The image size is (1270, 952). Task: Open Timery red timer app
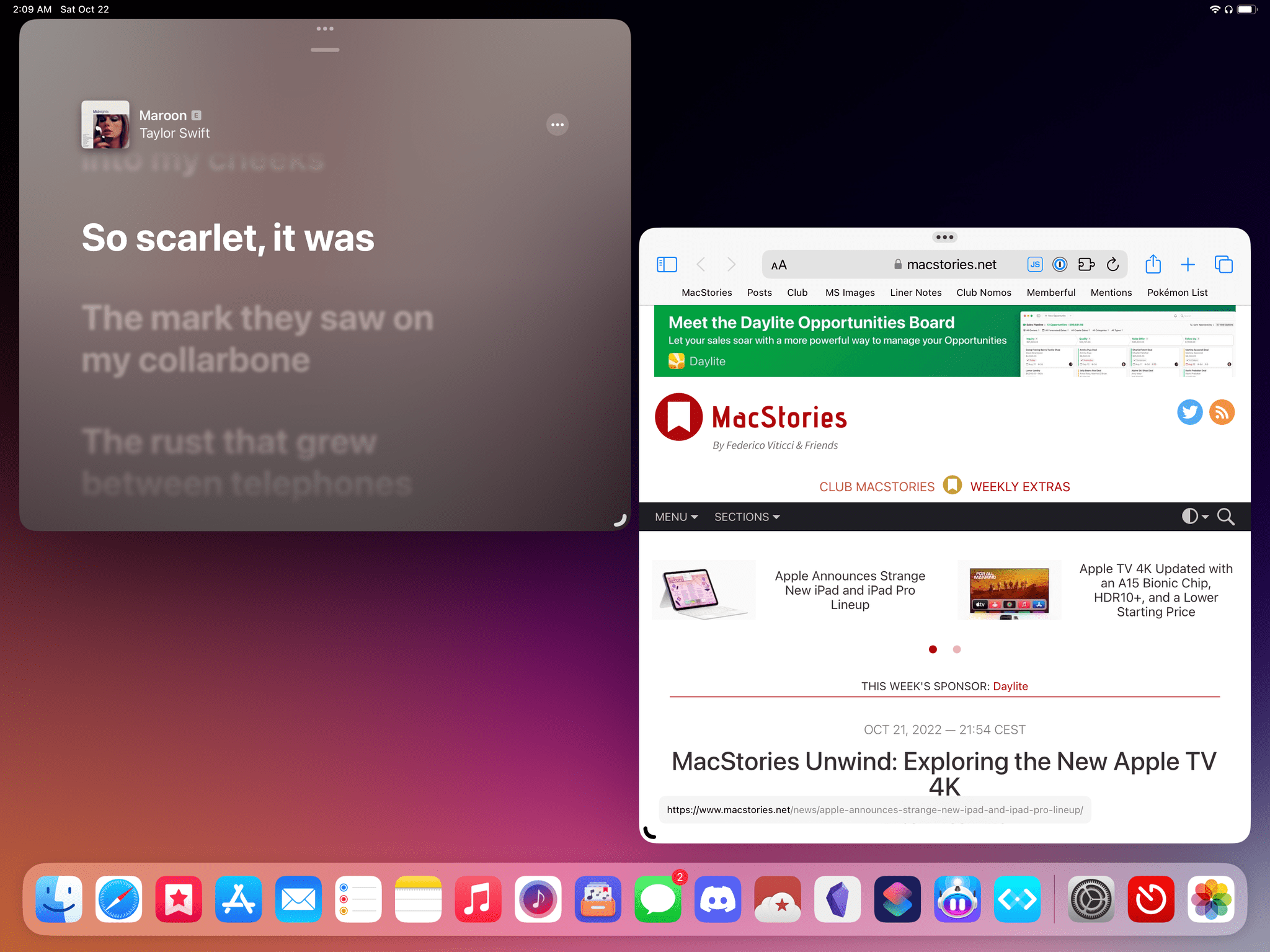(1151, 899)
